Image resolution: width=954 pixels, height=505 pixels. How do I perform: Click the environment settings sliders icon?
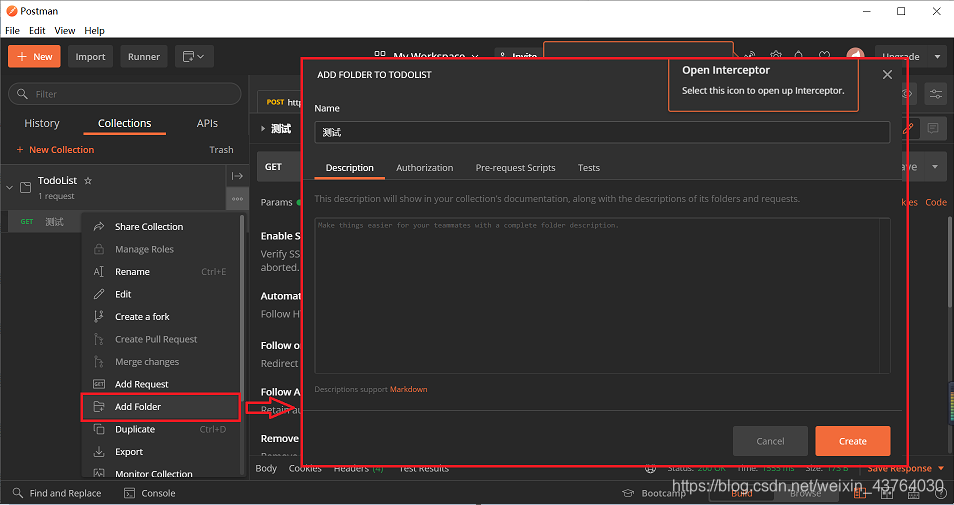935,94
